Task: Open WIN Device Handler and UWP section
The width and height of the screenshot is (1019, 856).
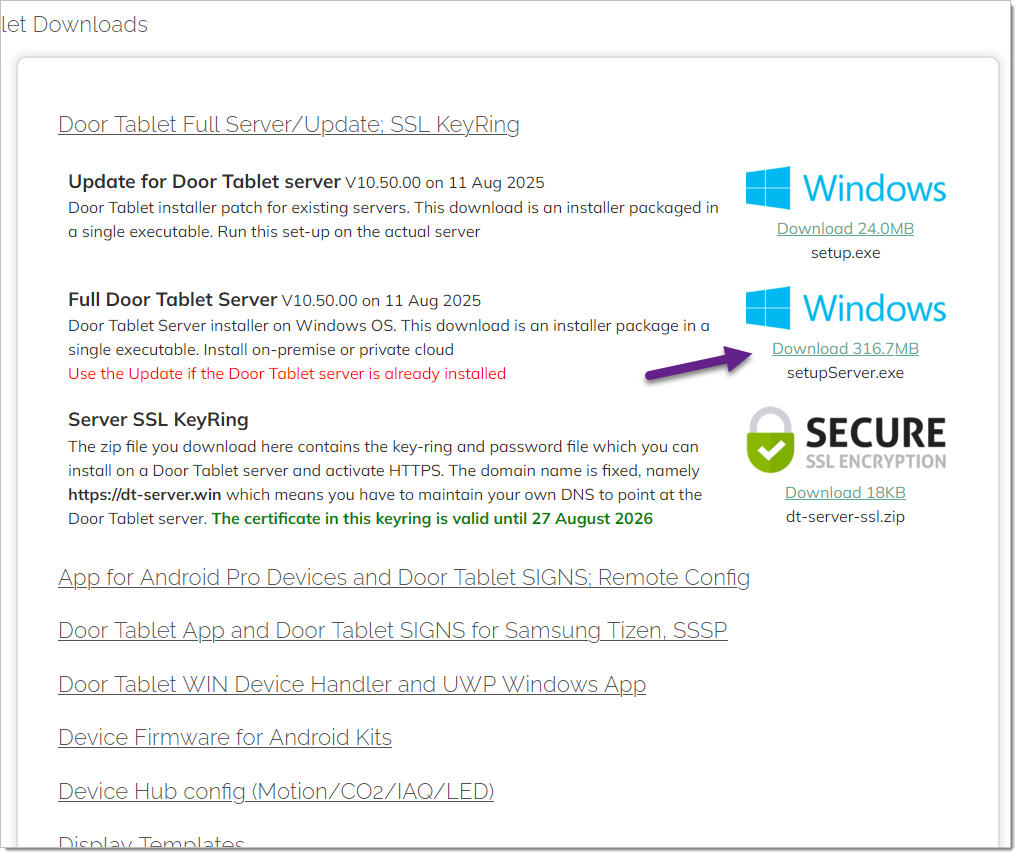Action: coord(352,685)
